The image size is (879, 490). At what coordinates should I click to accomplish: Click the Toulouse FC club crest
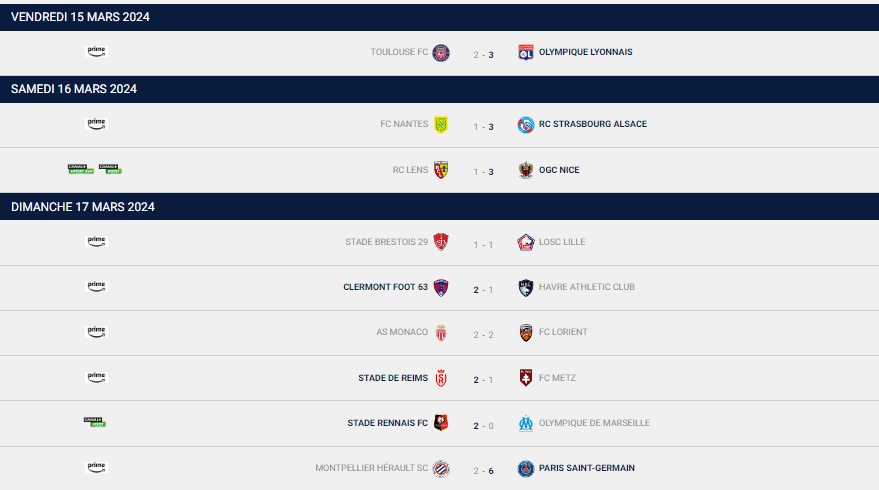(441, 53)
